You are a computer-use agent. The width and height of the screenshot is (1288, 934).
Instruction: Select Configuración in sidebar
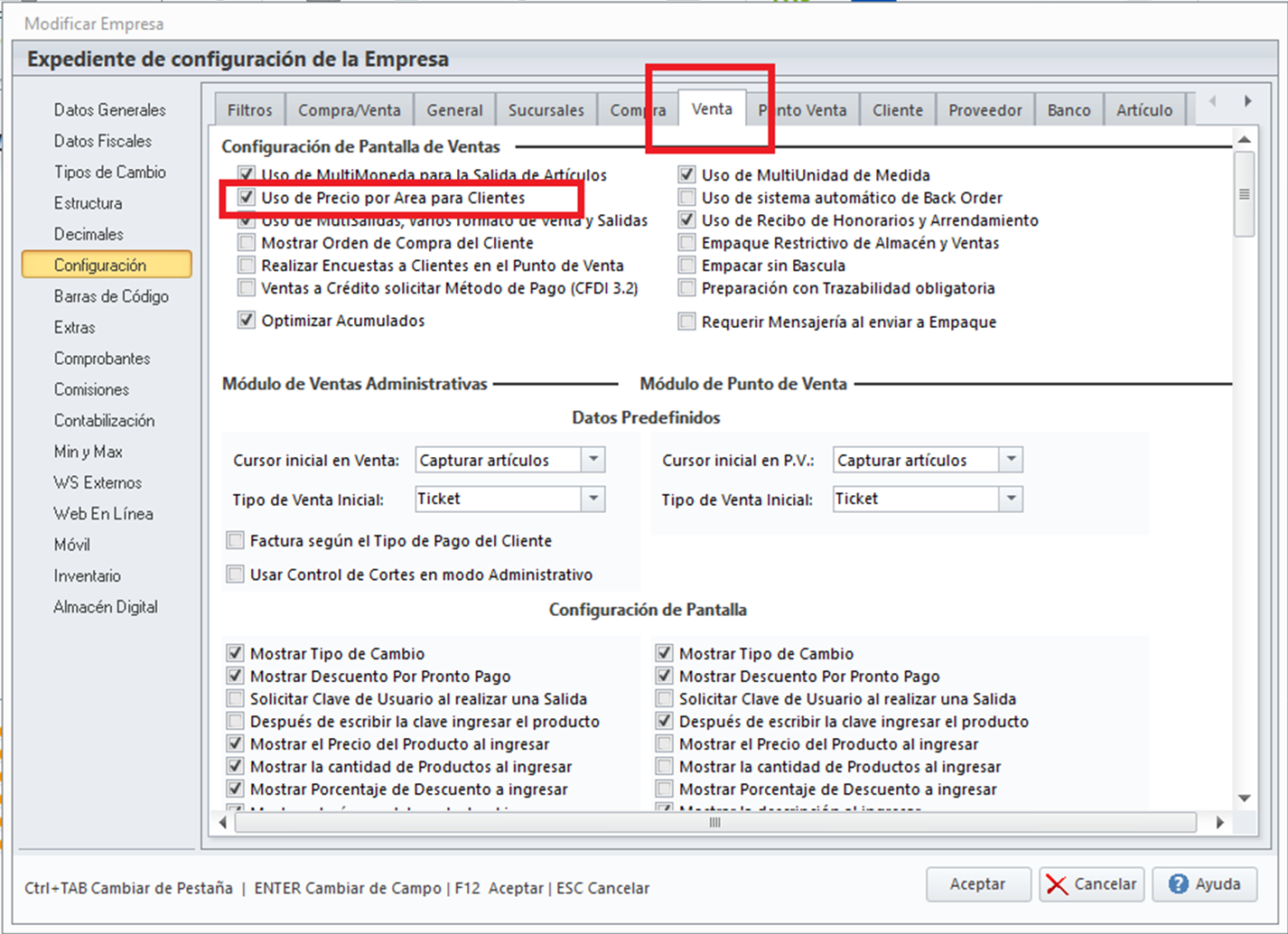[107, 265]
